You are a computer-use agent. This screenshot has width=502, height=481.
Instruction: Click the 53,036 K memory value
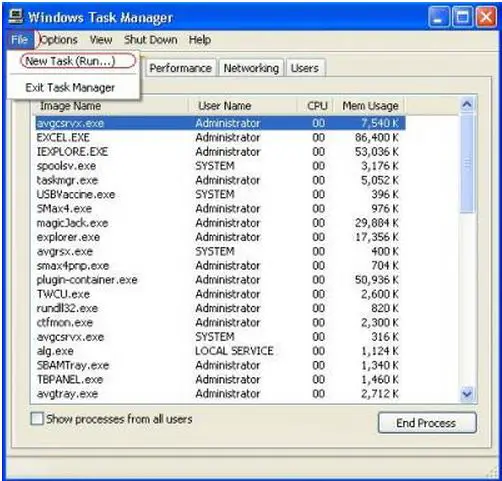[377, 152]
